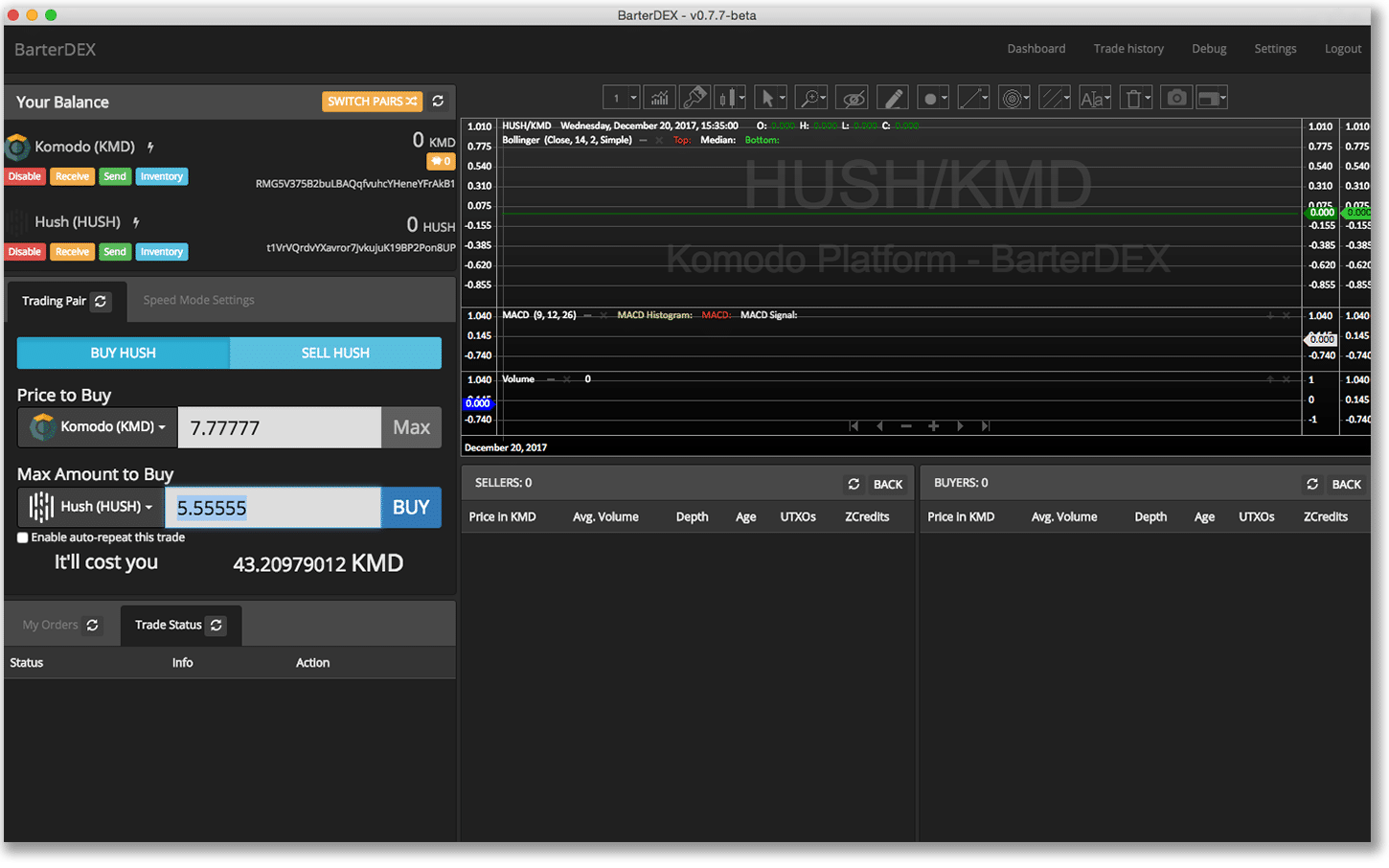Click Logout in top navigation
Viewport: 1389px width, 868px height.
coord(1343,49)
